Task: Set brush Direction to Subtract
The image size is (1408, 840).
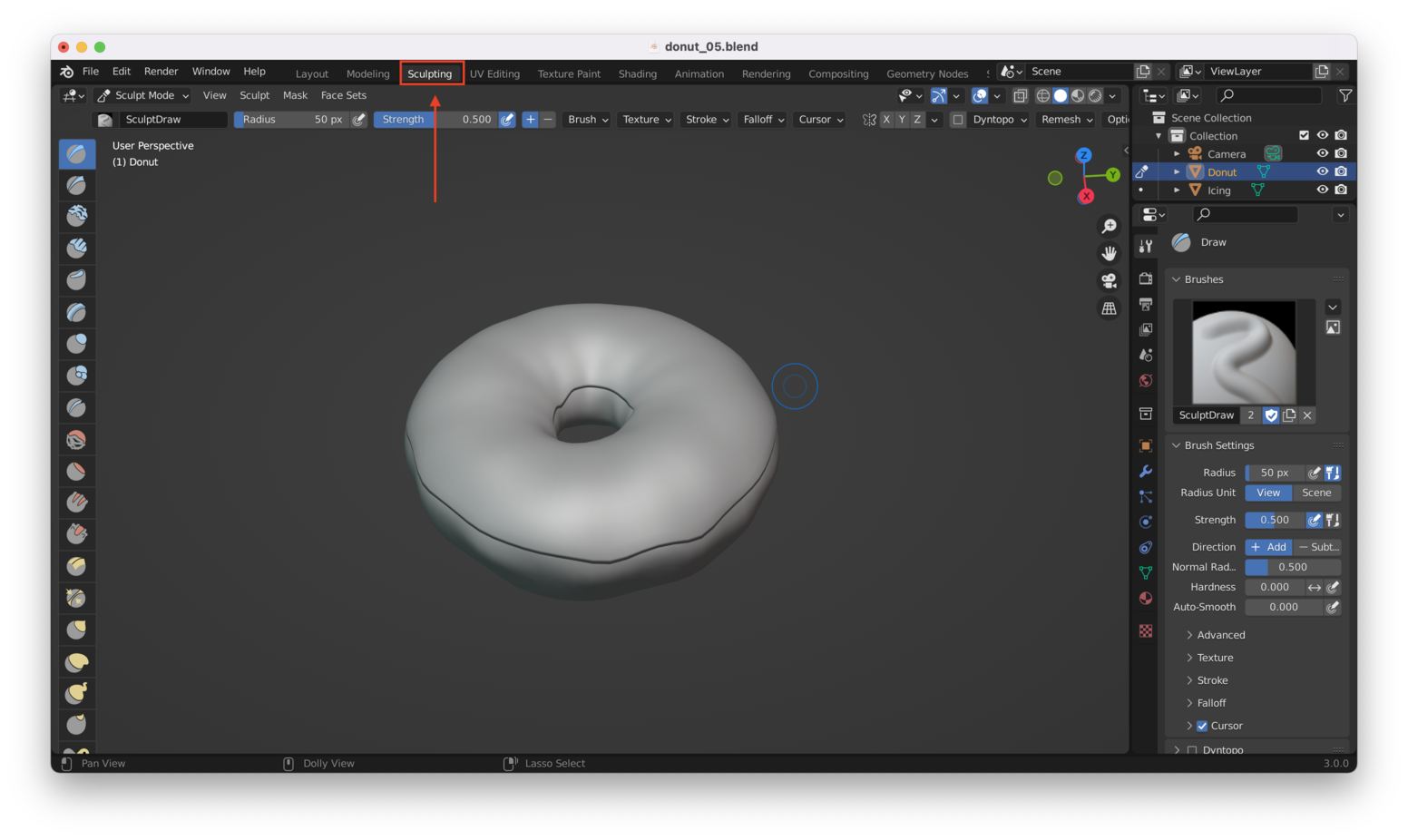Action: [1318, 546]
